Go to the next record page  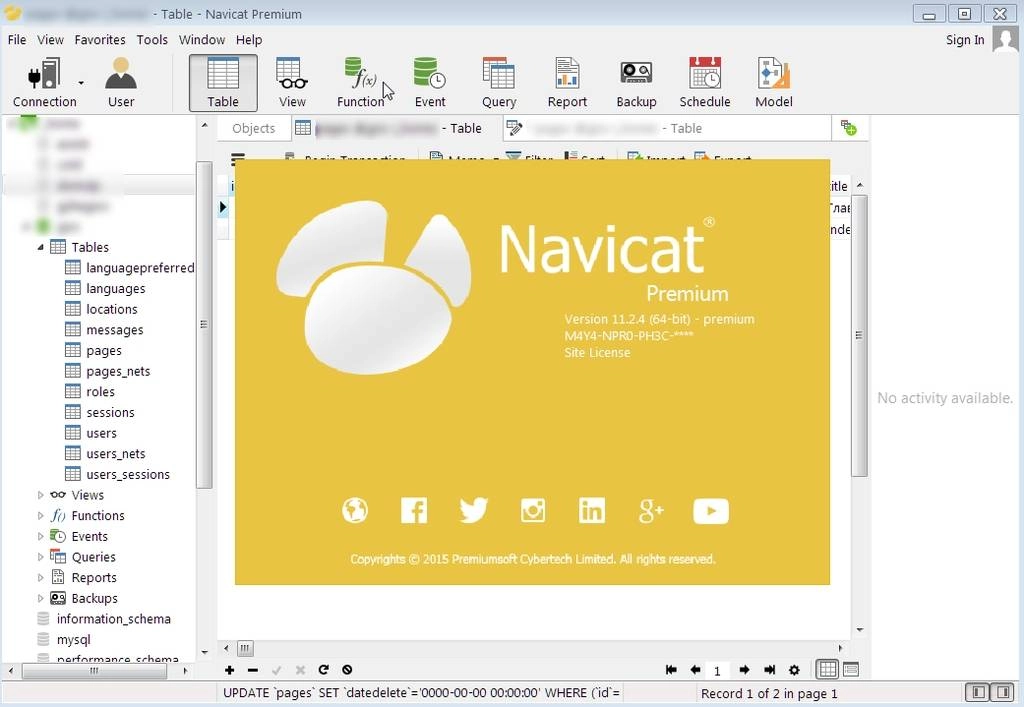coord(744,670)
